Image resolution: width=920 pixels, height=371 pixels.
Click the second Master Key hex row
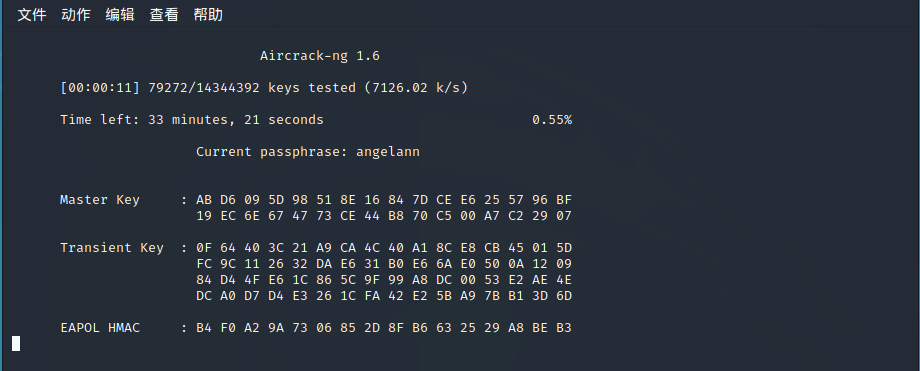click(384, 216)
